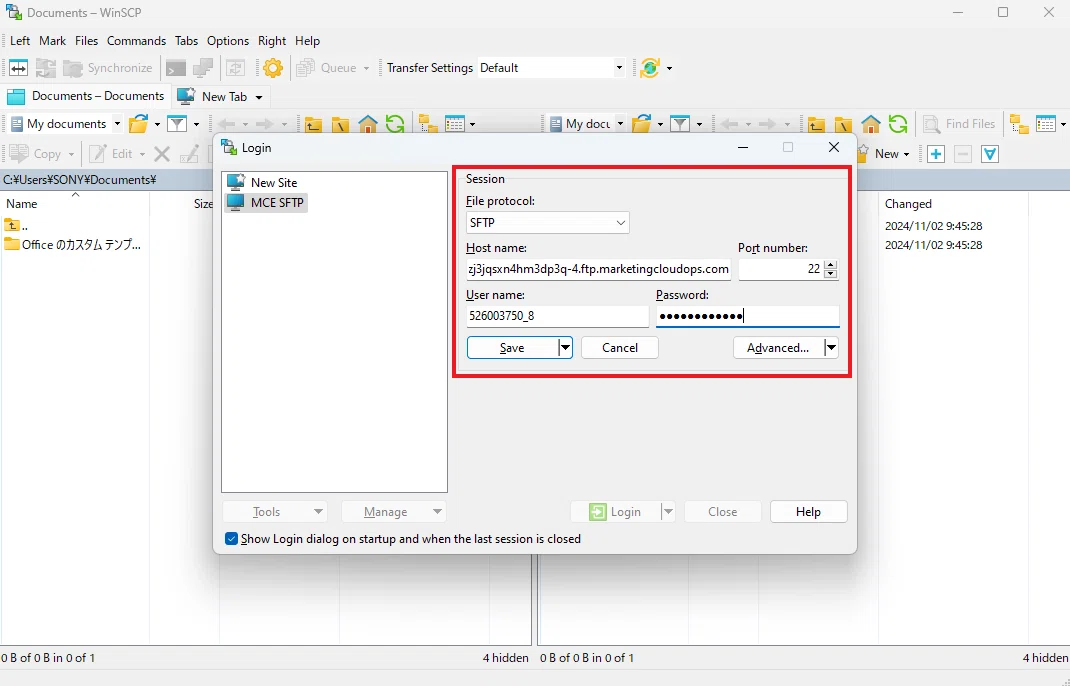This screenshot has height=686, width=1070.
Task: Click the left panel home directory icon
Action: (x=368, y=124)
